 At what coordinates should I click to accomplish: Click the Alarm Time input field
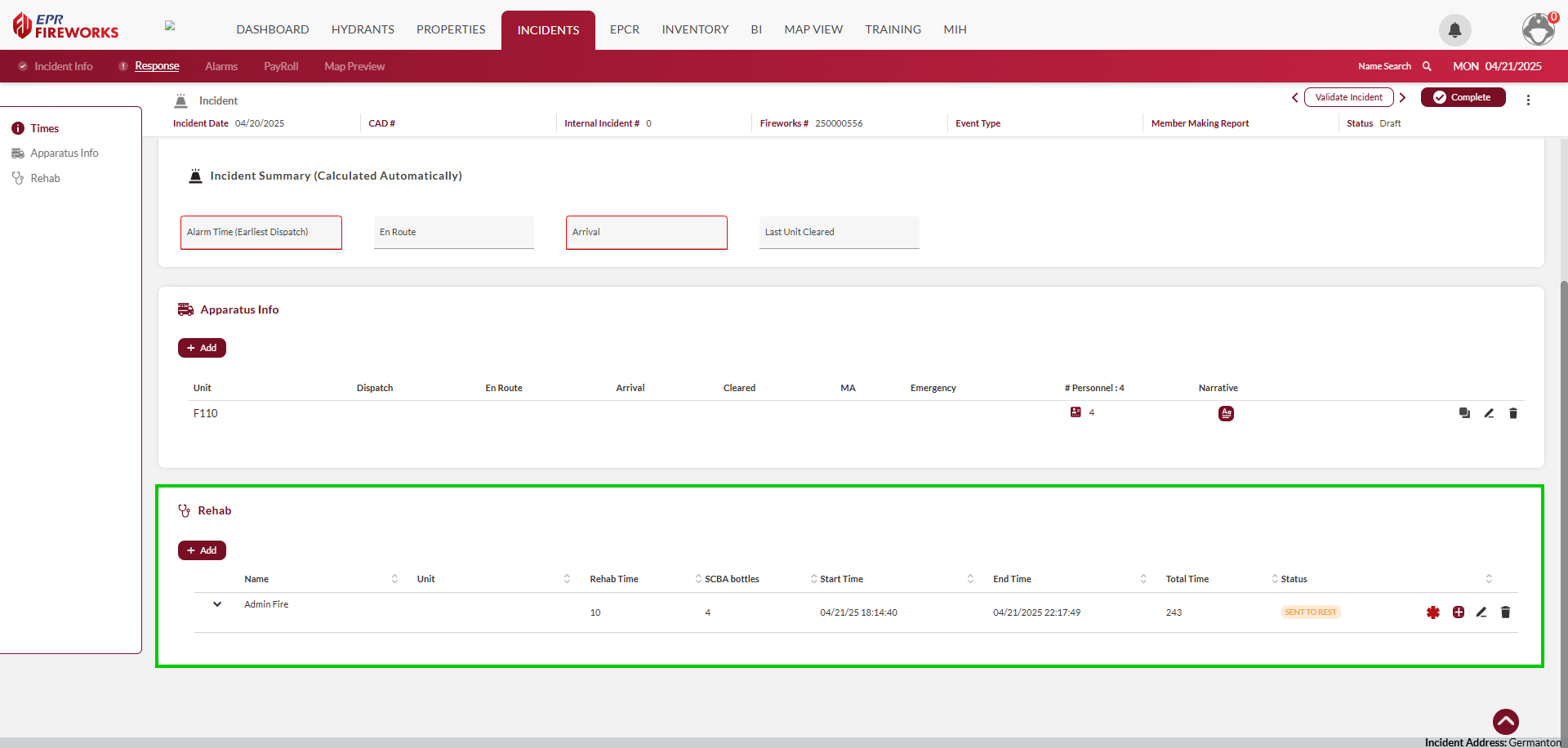click(261, 233)
